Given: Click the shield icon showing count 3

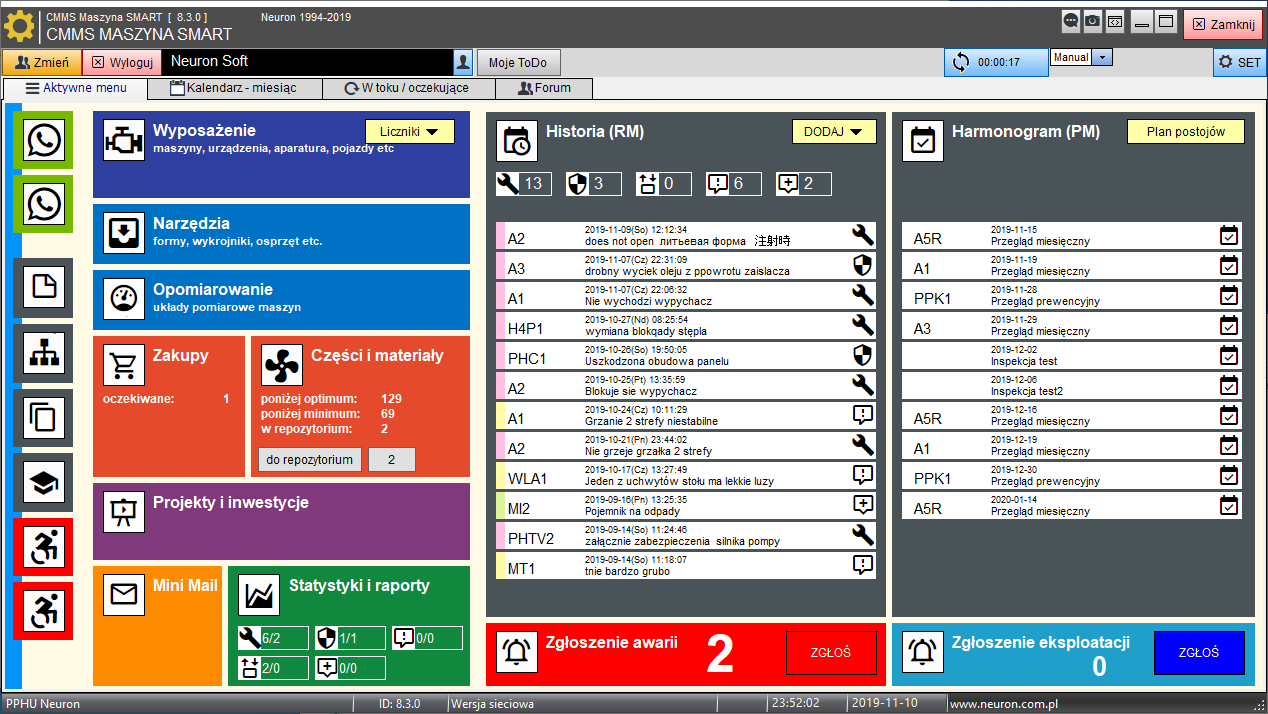Looking at the screenshot, I should (577, 183).
